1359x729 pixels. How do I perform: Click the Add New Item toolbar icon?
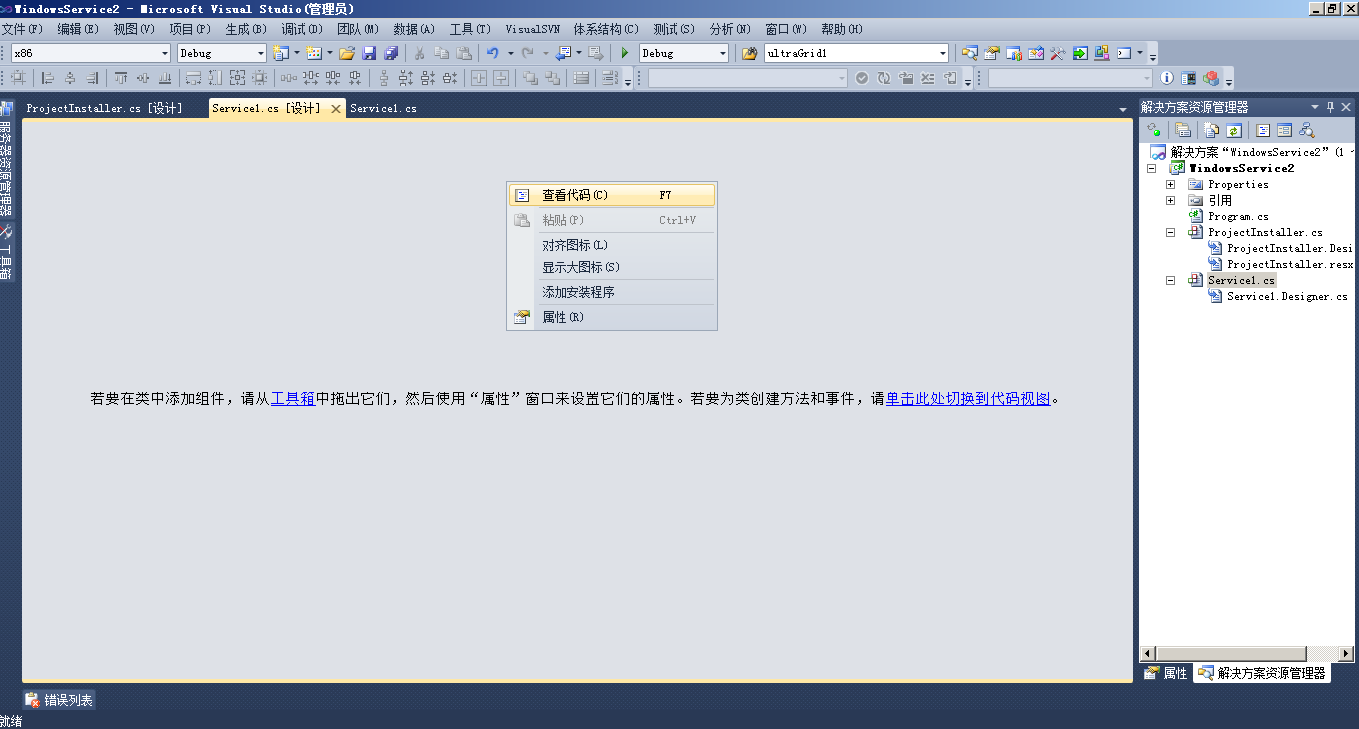pyautogui.click(x=314, y=53)
